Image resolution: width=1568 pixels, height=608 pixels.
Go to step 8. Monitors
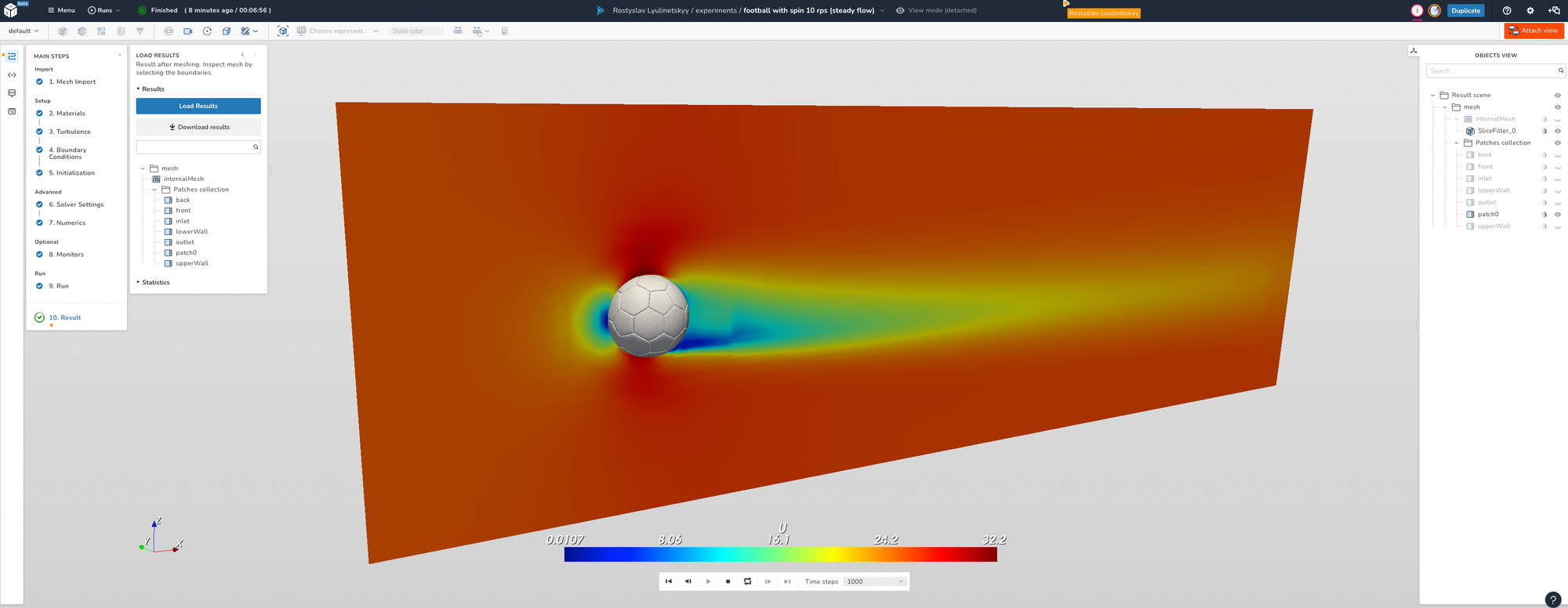[x=67, y=255]
